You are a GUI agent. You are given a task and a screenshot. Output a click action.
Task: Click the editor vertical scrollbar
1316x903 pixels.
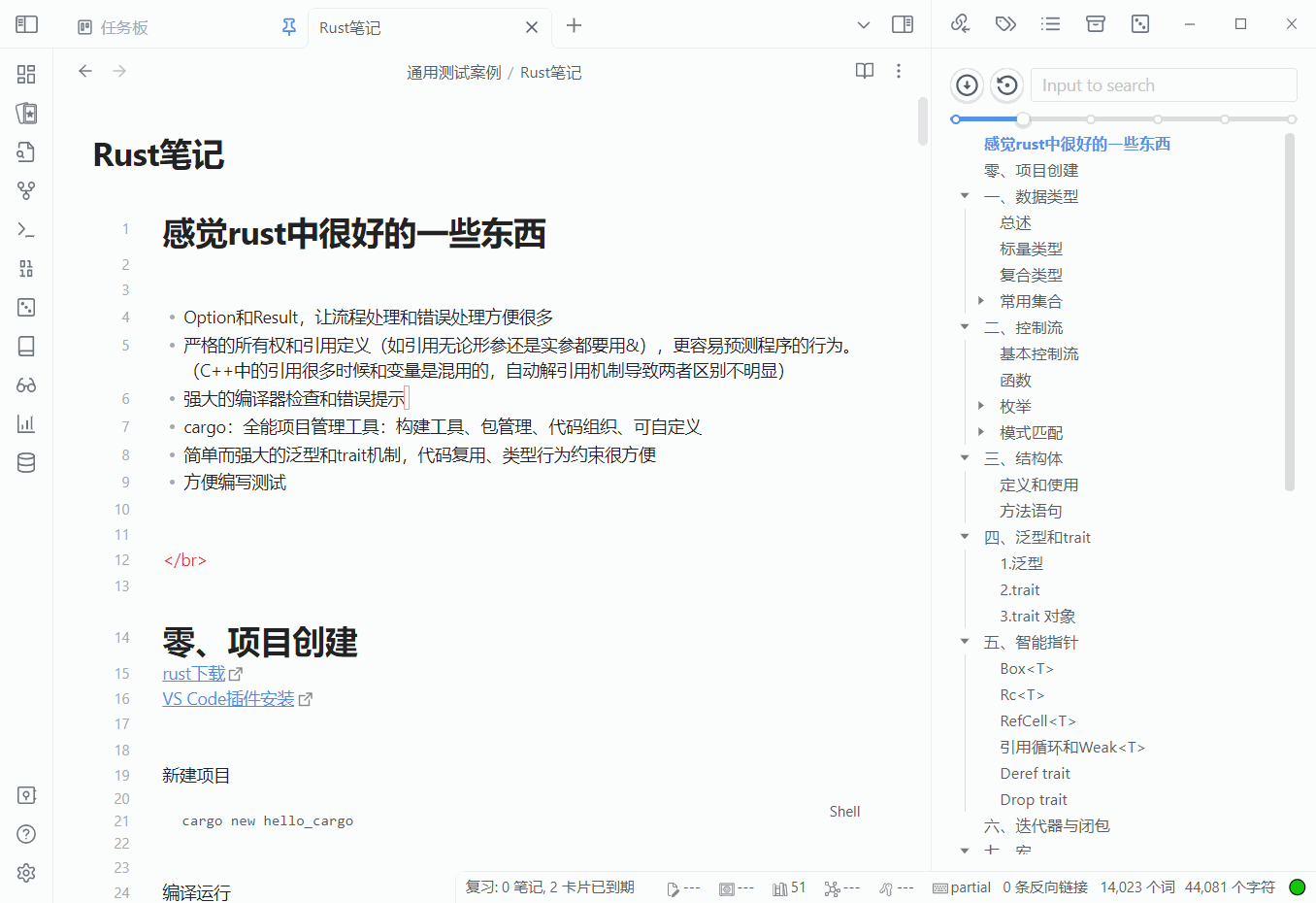[923, 121]
